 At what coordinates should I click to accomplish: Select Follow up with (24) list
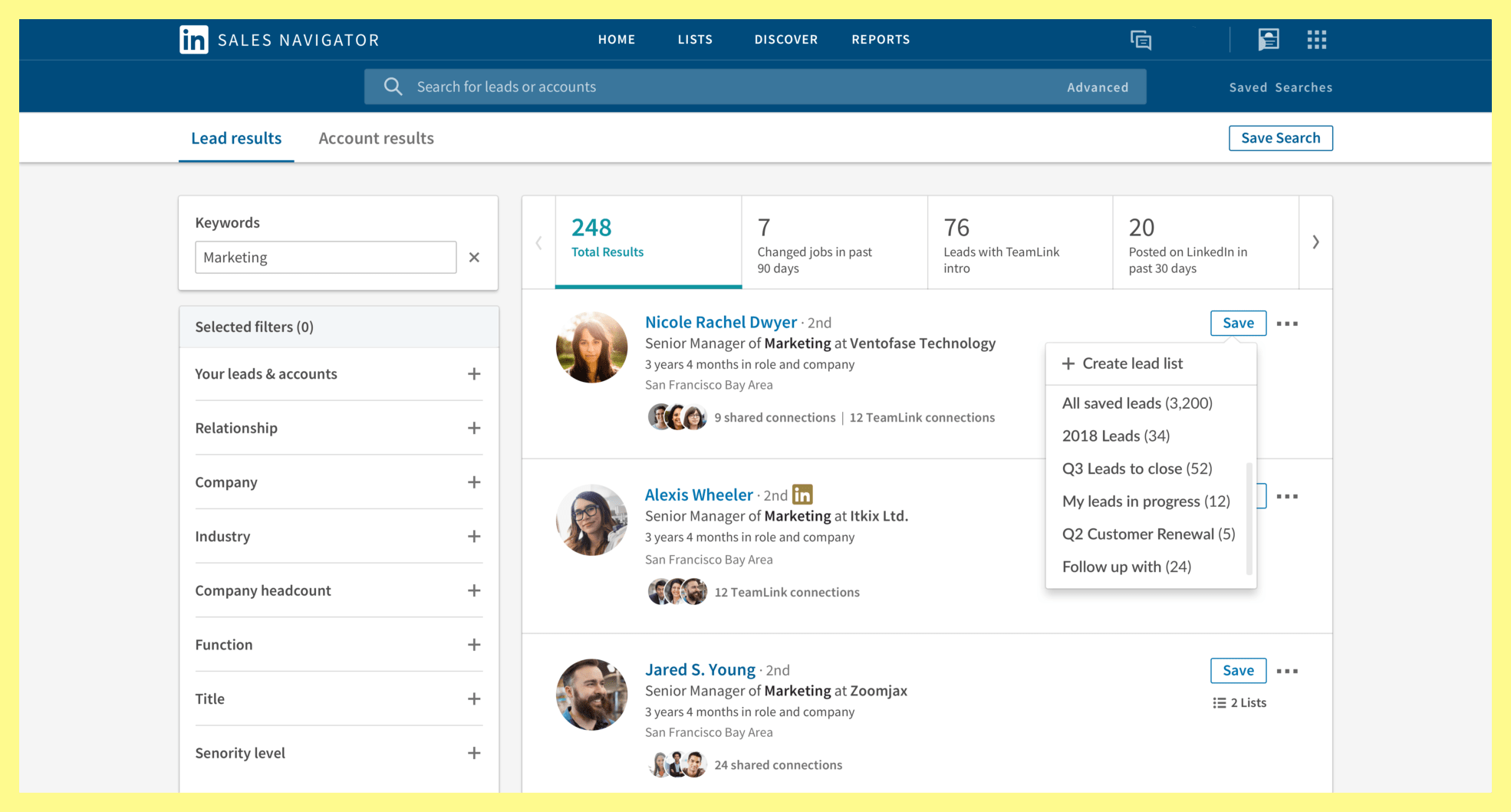[1127, 567]
